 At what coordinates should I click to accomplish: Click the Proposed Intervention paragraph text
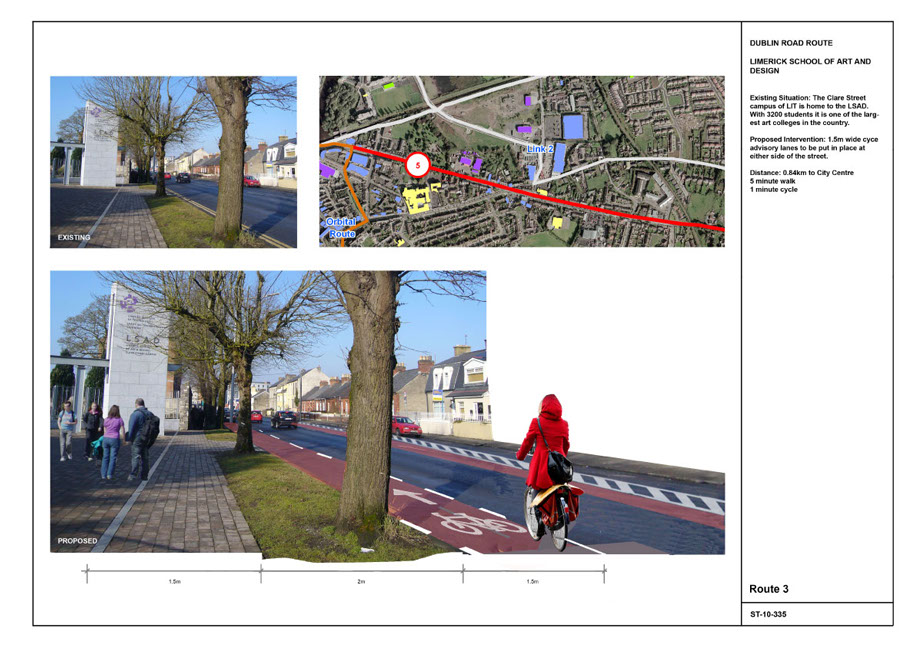coord(813,148)
